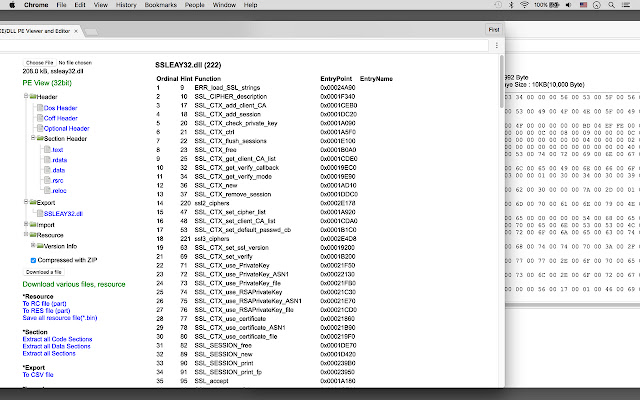Collapse the Section Header tree node
The width and height of the screenshot is (640, 400).
[33, 138]
